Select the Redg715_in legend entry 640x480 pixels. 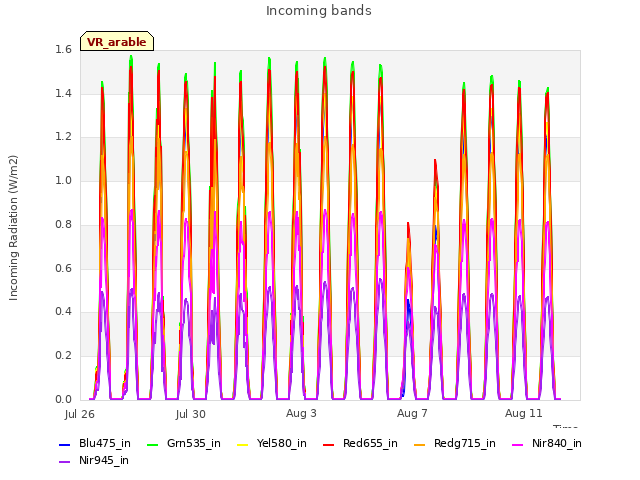pyautogui.click(x=455, y=443)
